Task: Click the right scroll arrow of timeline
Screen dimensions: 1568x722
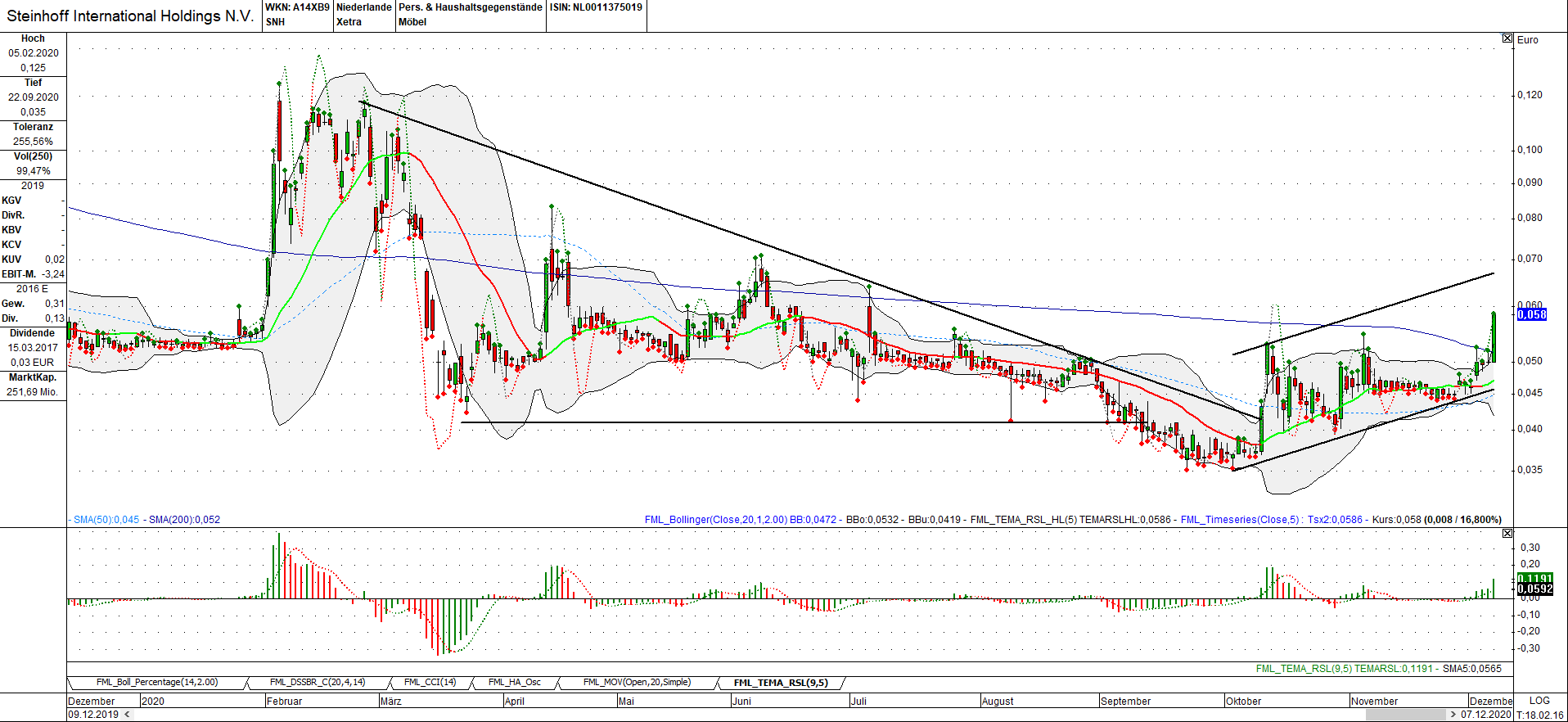Action: pyautogui.click(x=1453, y=715)
